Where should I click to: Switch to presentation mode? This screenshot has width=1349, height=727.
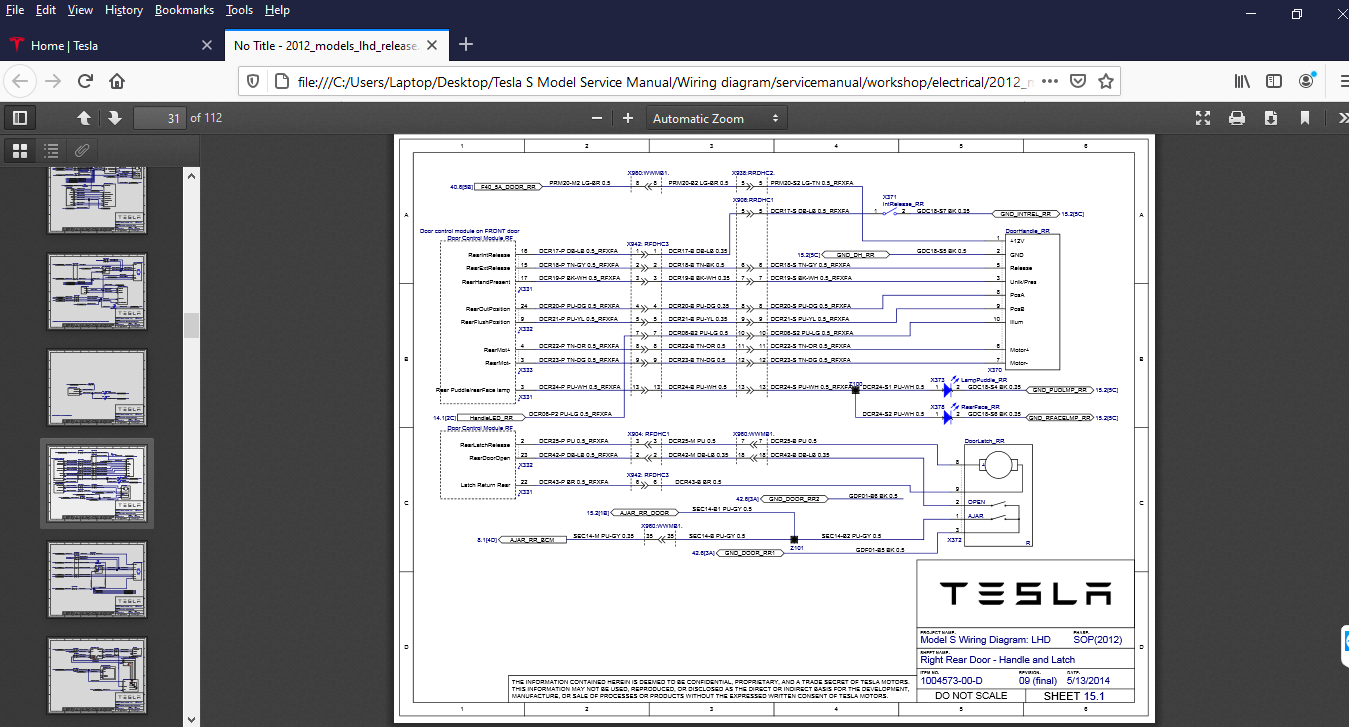pos(1203,118)
